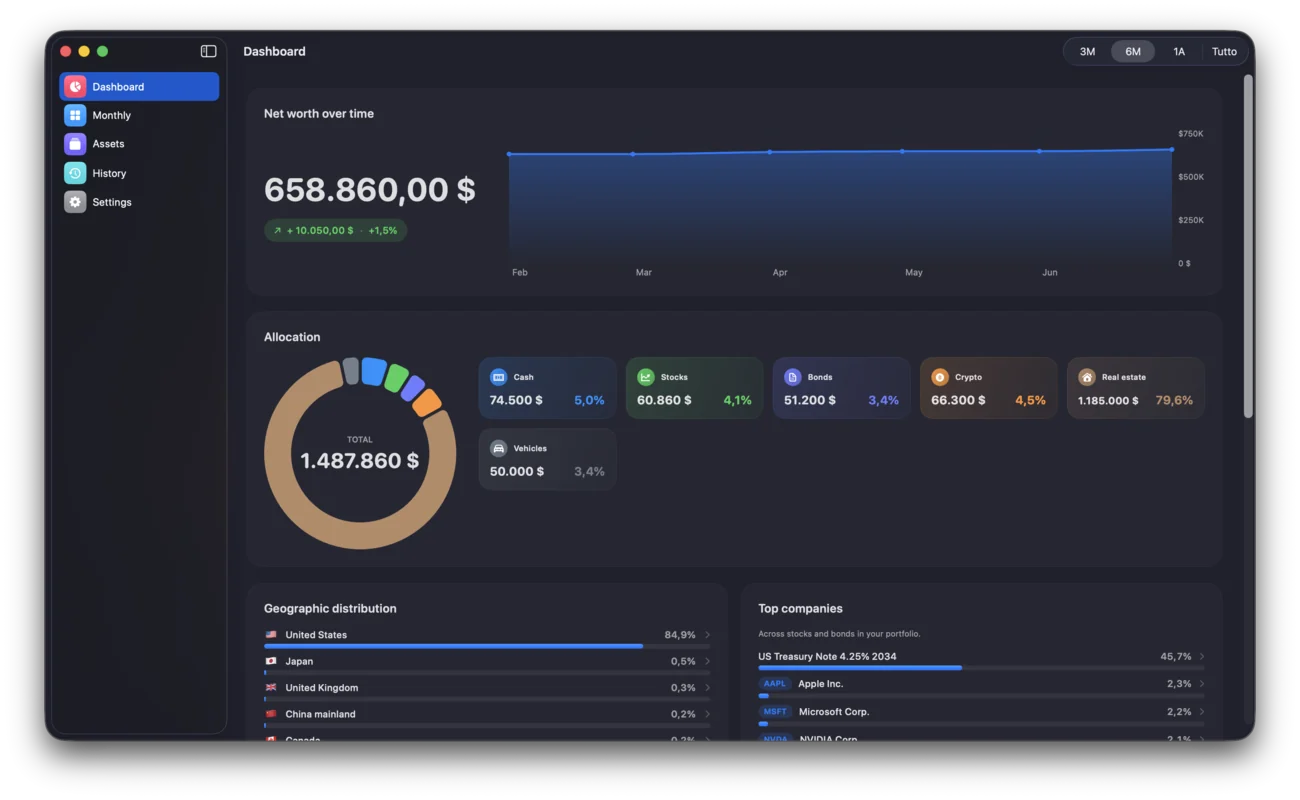Screen dimensions: 1300x800
Task: Expand the United States row chevron
Action: (x=707, y=635)
